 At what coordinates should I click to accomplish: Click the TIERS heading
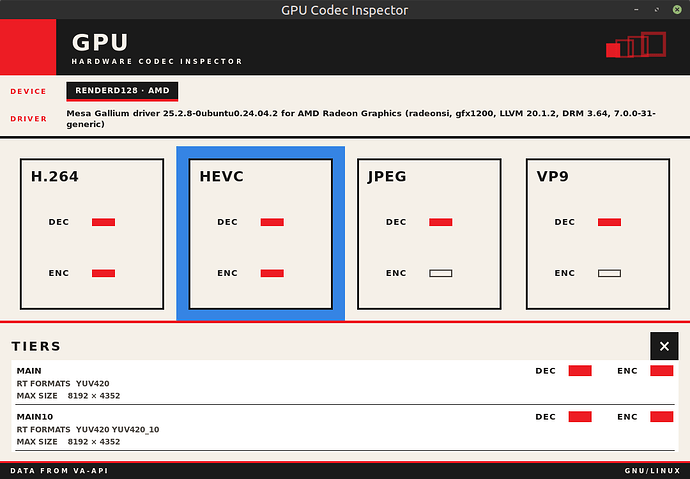pyautogui.click(x=36, y=347)
